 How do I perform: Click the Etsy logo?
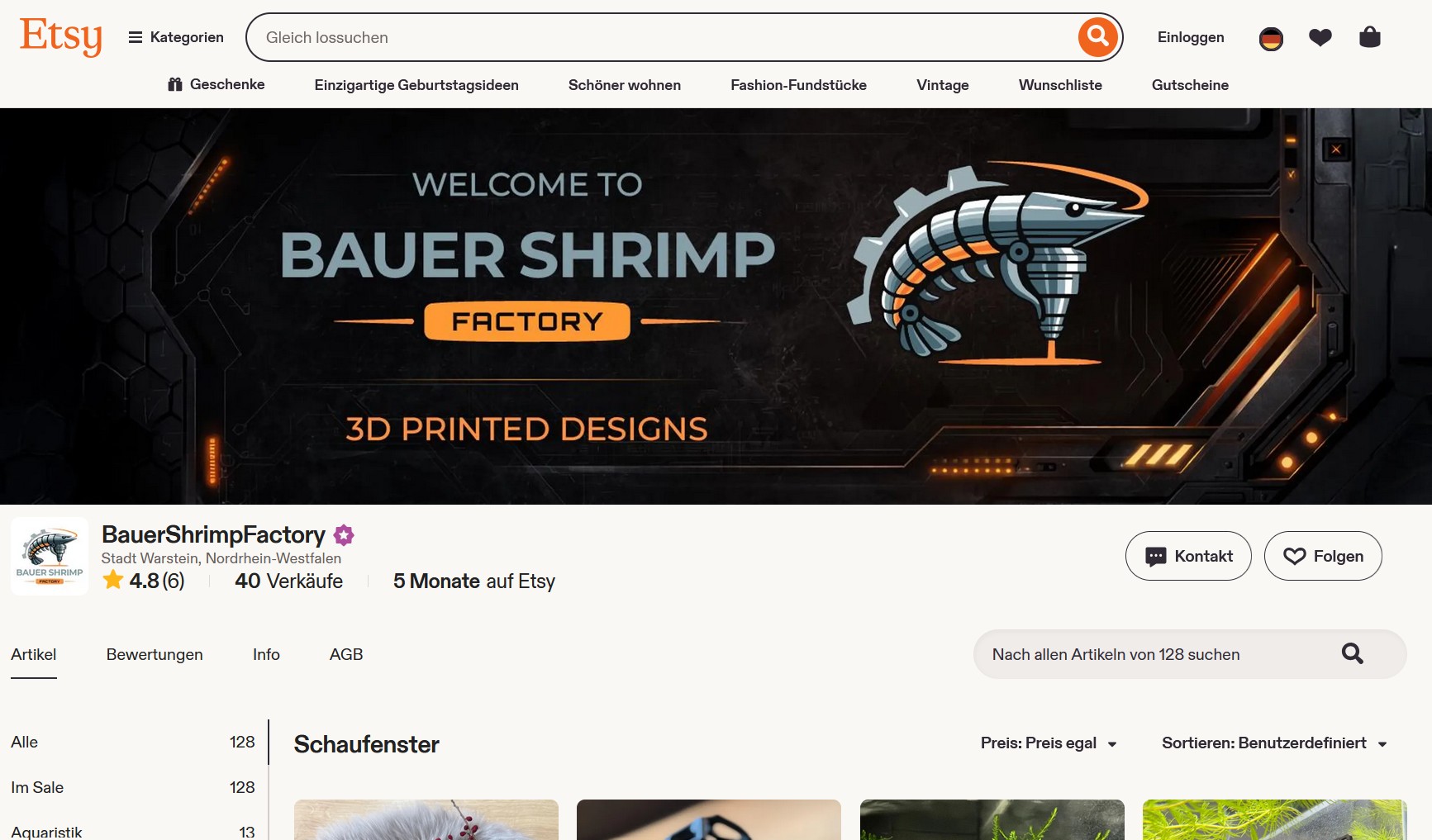click(x=61, y=37)
